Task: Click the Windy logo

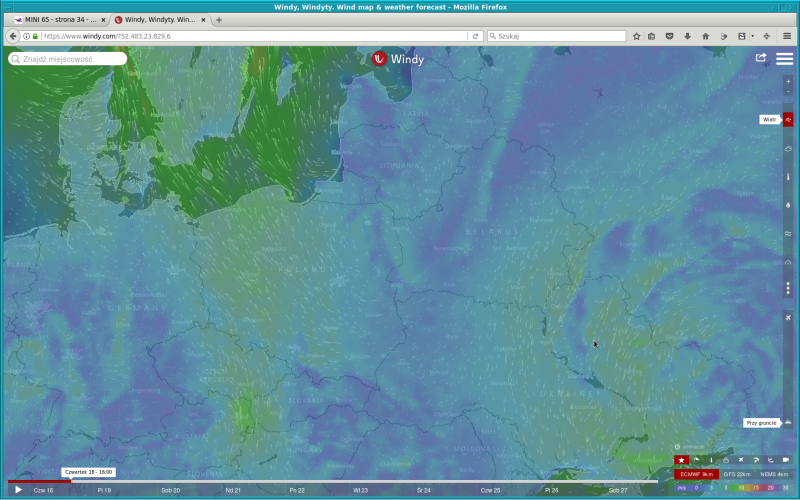Action: 398,59
